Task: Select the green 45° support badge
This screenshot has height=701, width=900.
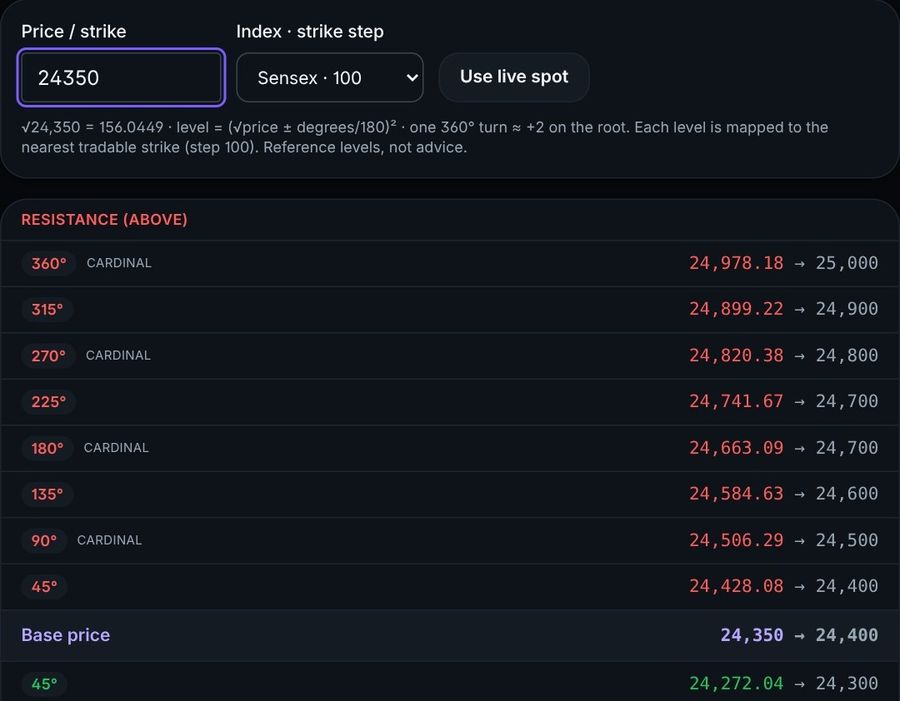Action: click(44, 684)
